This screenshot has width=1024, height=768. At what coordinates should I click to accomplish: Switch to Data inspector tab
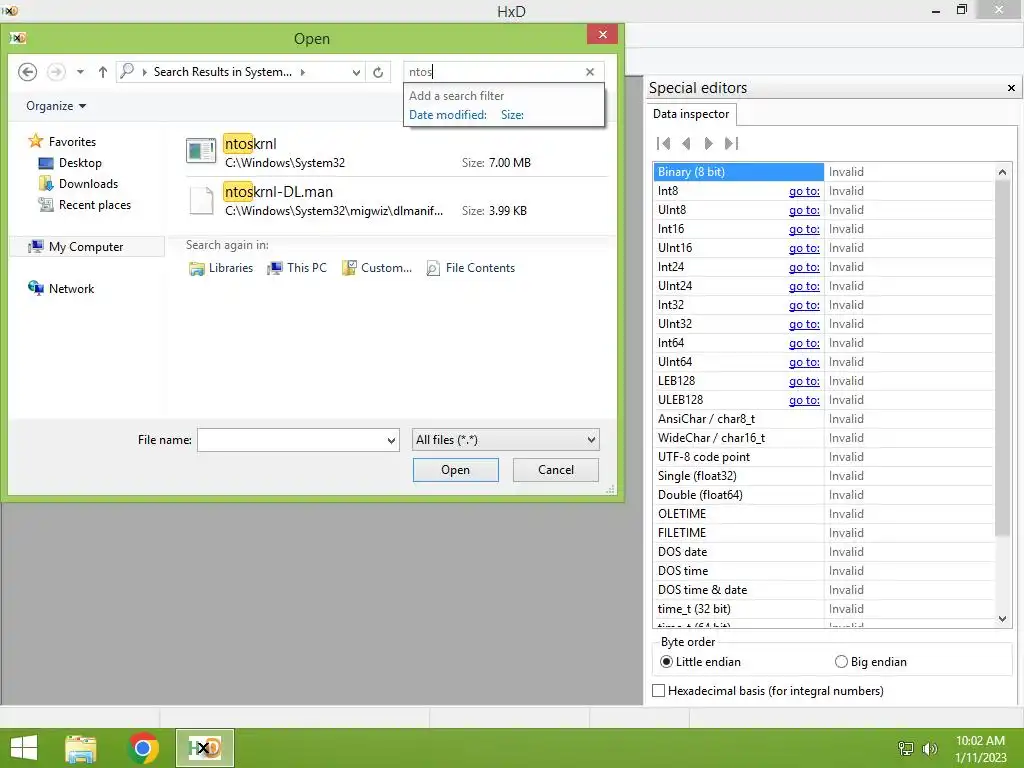pyautogui.click(x=691, y=114)
